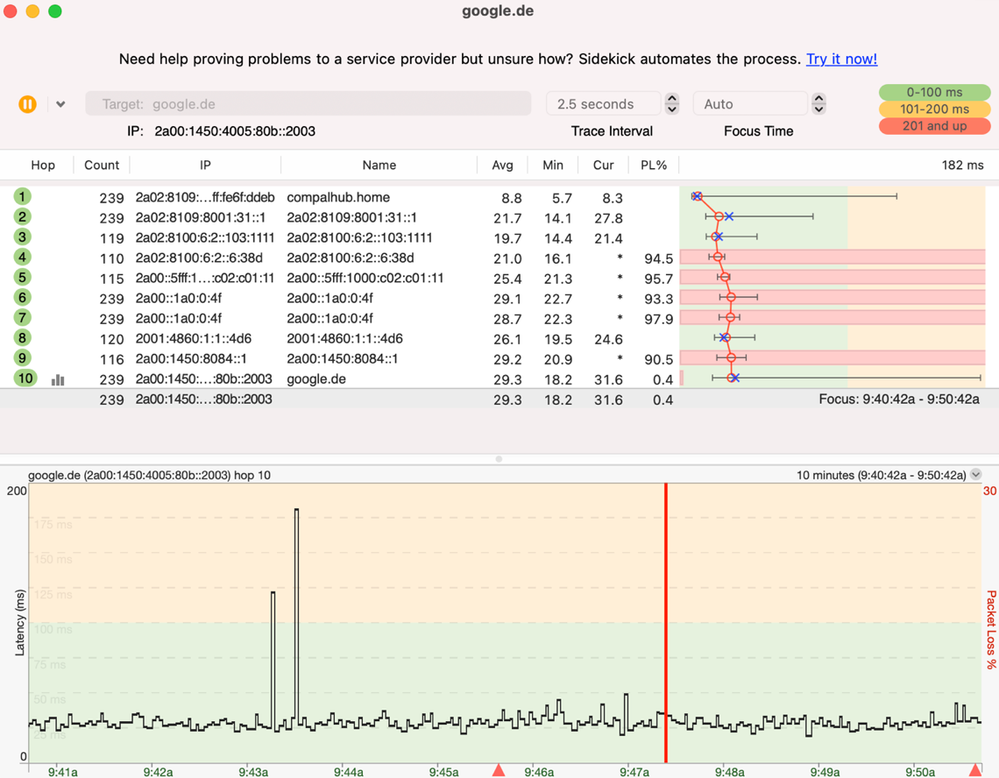The image size is (999, 778).
Task: Select the hop 6 green circle icon
Action: pyautogui.click(x=22, y=298)
